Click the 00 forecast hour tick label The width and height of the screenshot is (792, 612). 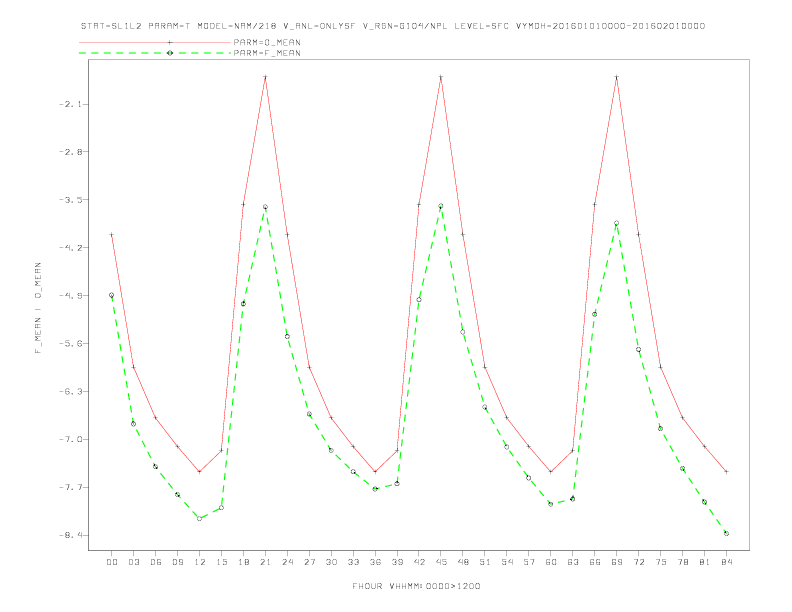[112, 562]
